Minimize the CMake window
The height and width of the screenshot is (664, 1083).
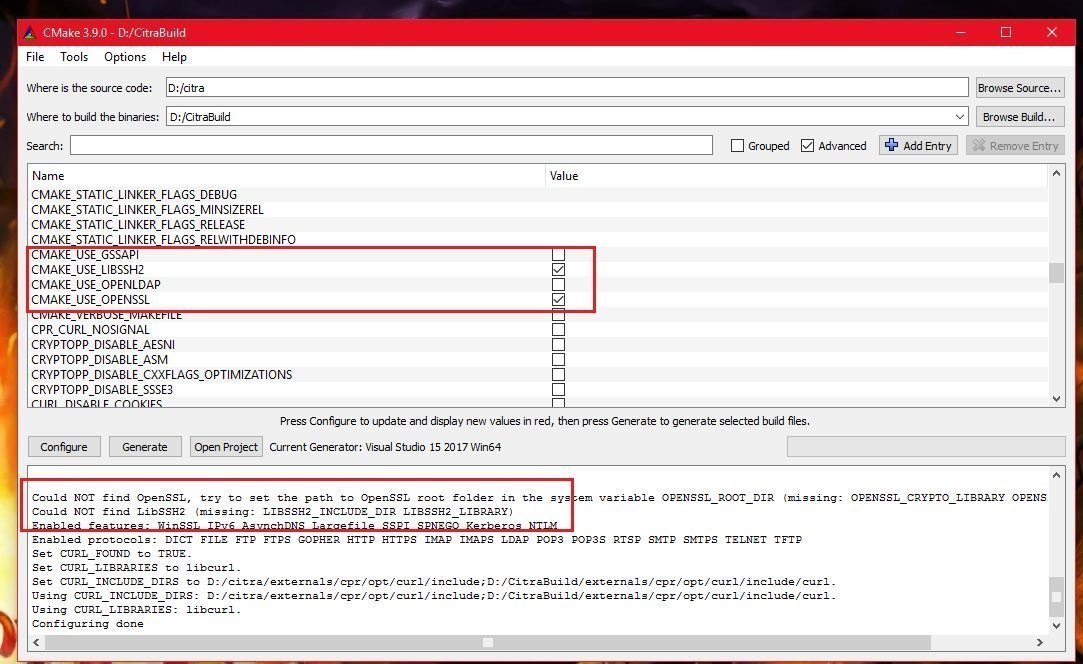tap(961, 32)
